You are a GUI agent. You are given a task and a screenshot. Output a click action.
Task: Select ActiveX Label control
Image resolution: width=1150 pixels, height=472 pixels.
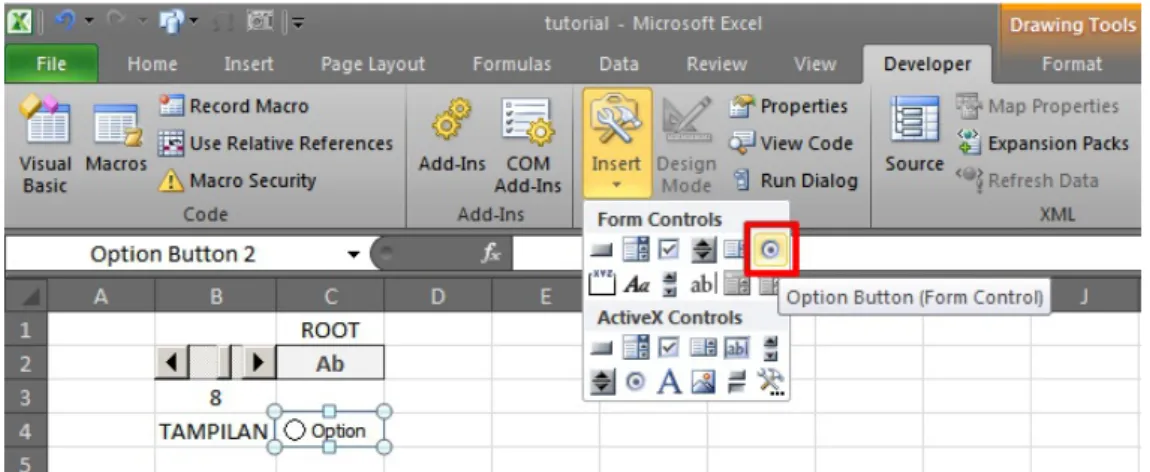pos(667,382)
